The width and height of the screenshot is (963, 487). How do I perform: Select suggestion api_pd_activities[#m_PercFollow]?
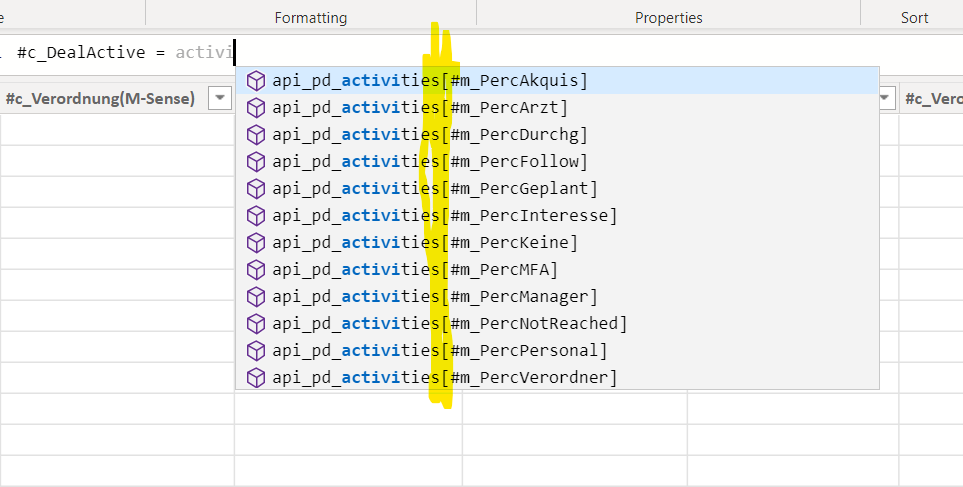tap(557, 162)
